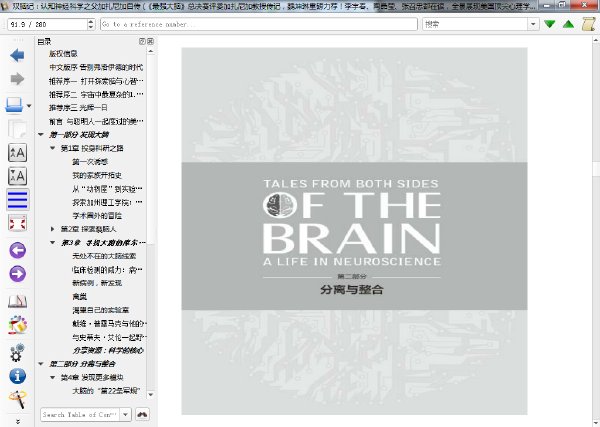Collapse the 第4章 chapter arrow
The height and width of the screenshot is (427, 600).
(x=53, y=377)
